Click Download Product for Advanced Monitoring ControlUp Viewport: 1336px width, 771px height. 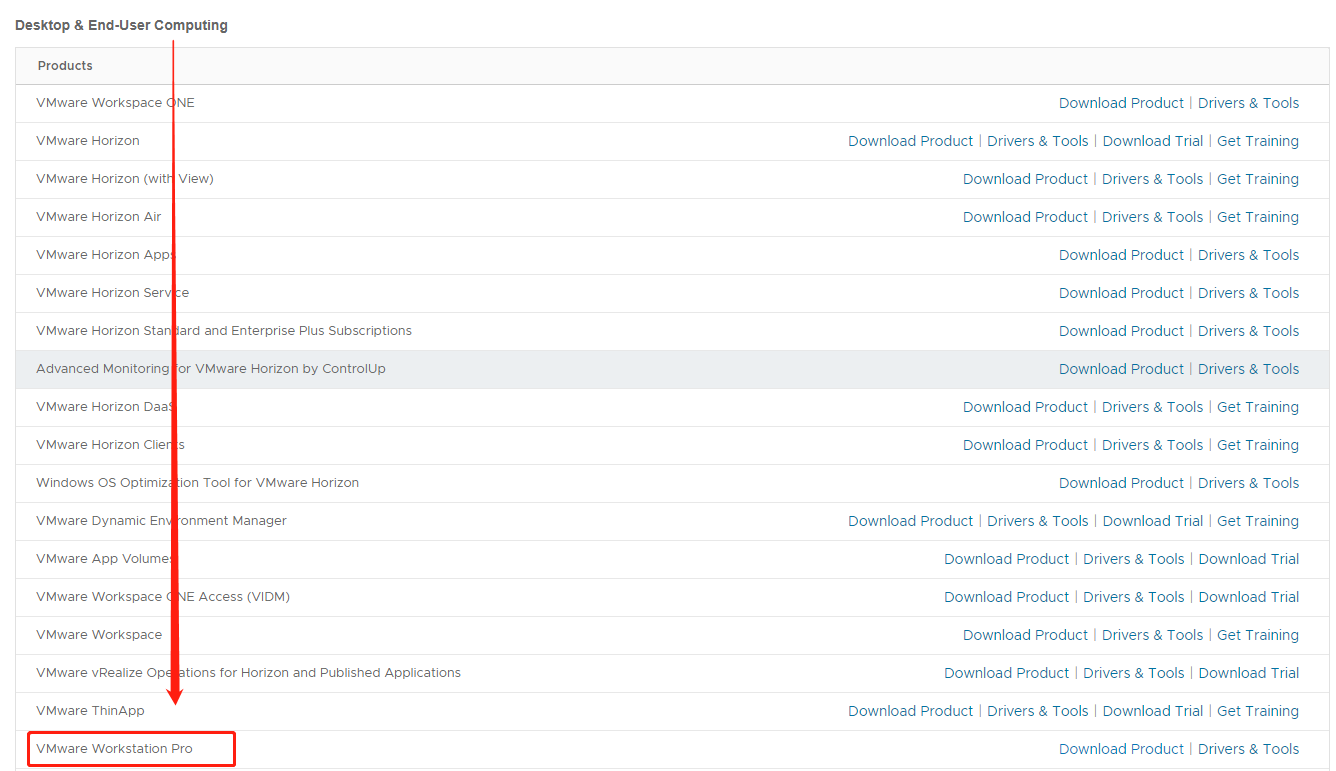pyautogui.click(x=1121, y=369)
